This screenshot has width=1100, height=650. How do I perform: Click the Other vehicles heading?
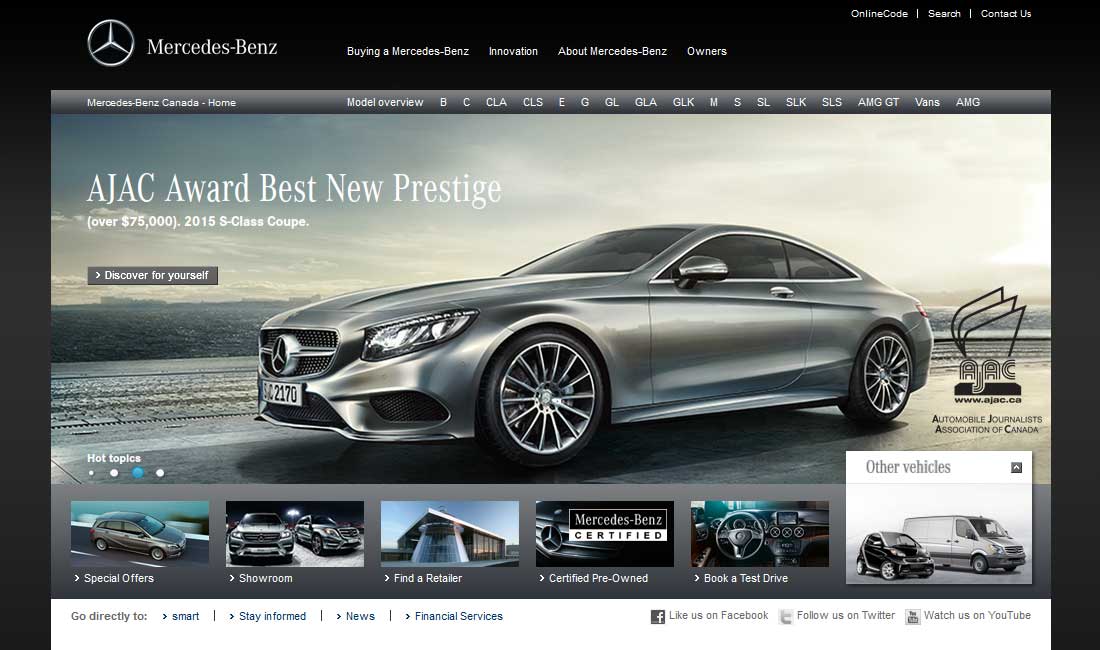[x=908, y=468]
